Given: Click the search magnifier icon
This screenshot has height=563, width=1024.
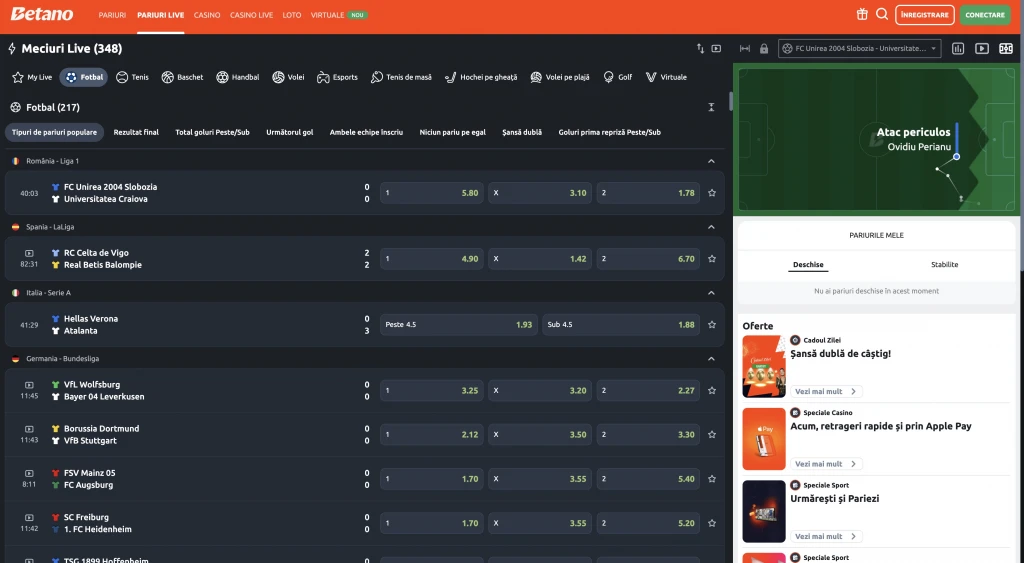Looking at the screenshot, I should (x=882, y=14).
